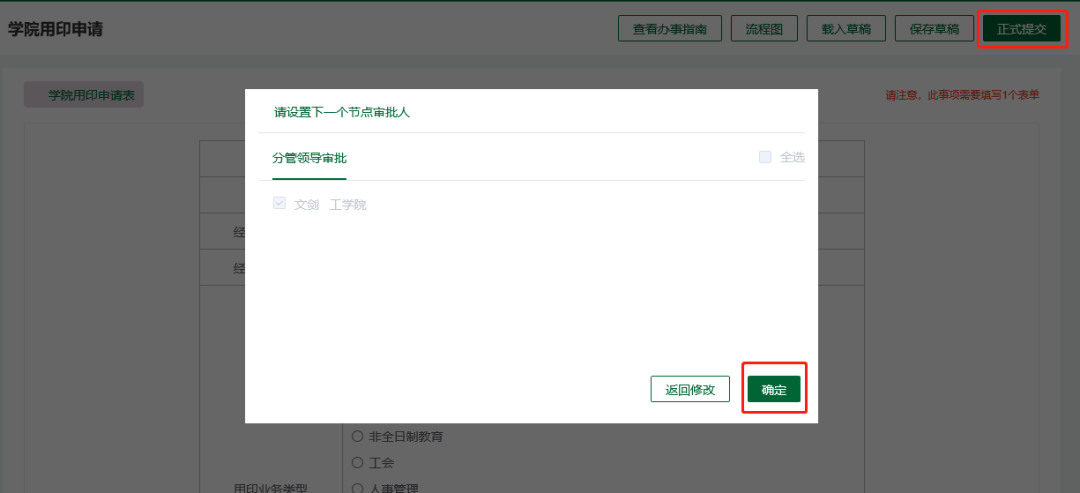
Task: Click the red 请注意 notice text
Action: pos(962,95)
